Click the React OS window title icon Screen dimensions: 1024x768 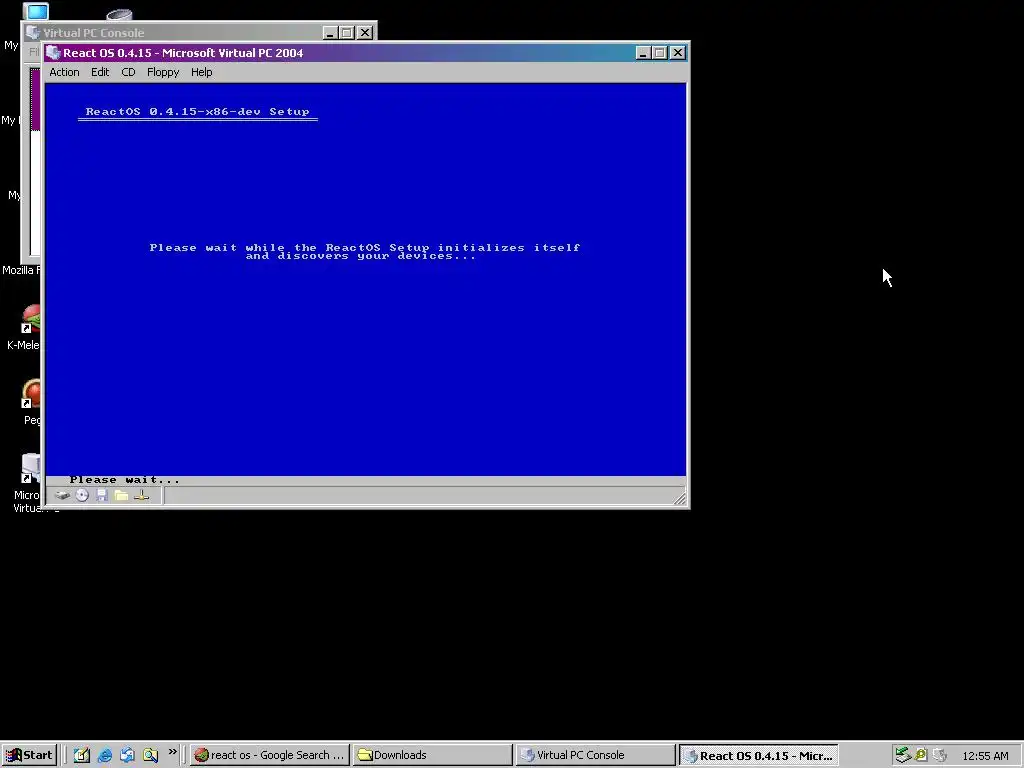click(54, 53)
